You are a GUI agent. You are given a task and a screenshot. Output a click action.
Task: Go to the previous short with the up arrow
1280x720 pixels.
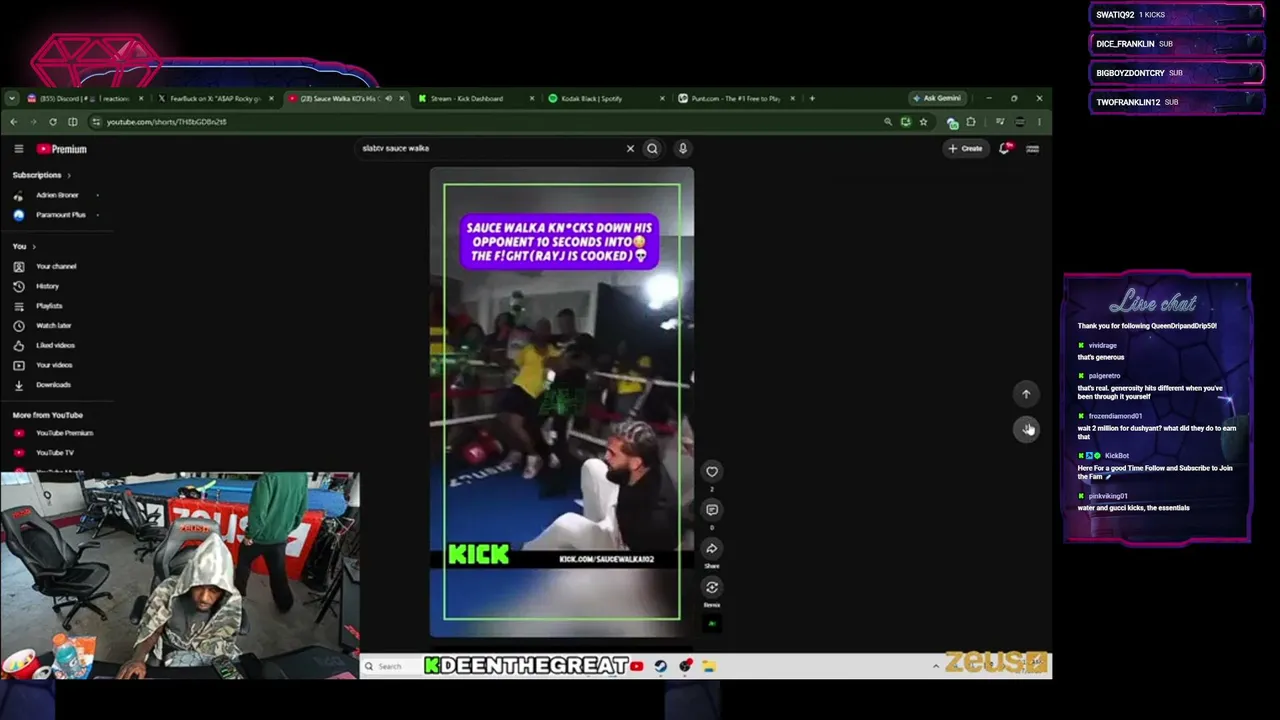tap(1026, 394)
